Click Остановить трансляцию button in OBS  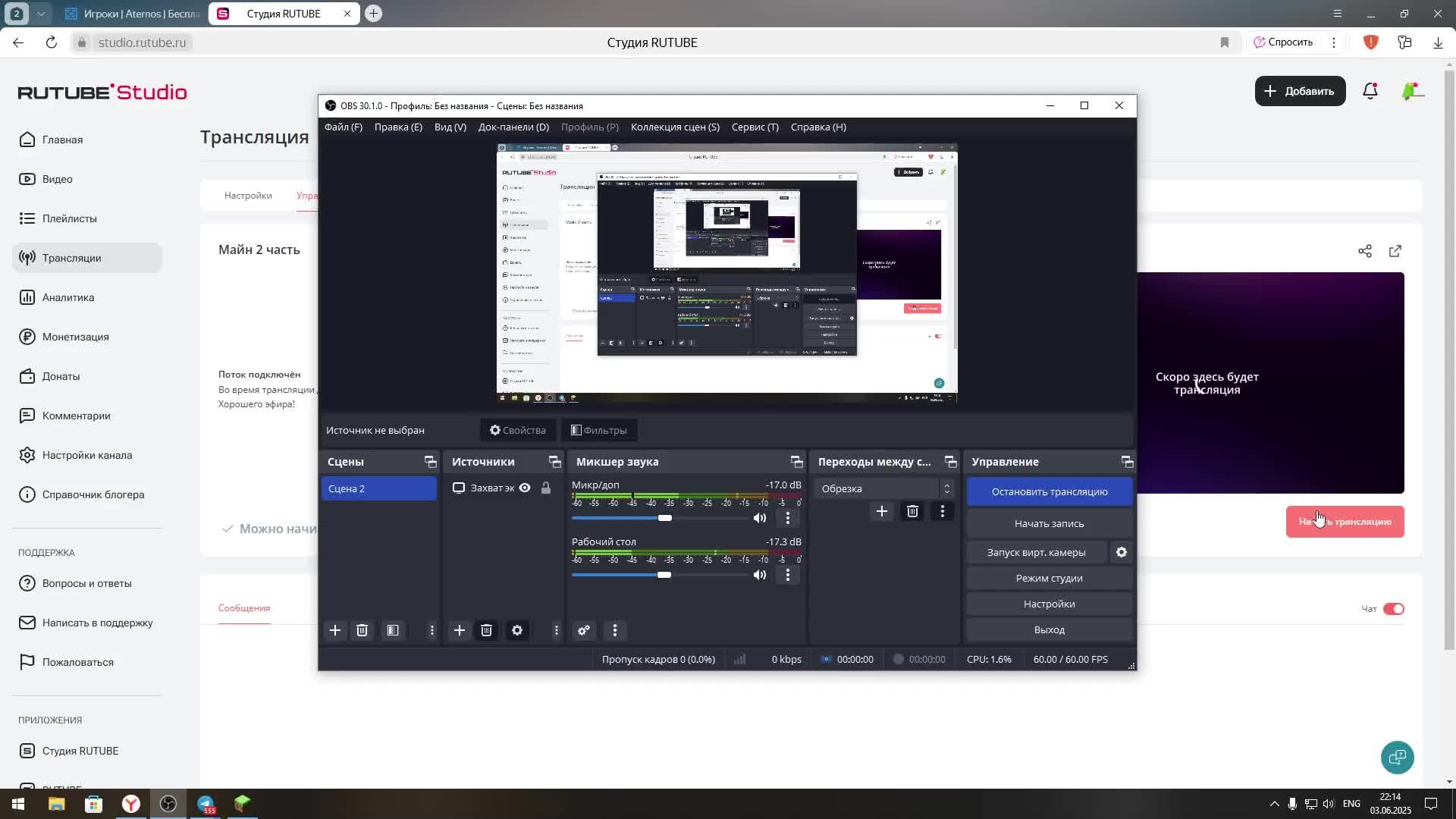(1050, 492)
